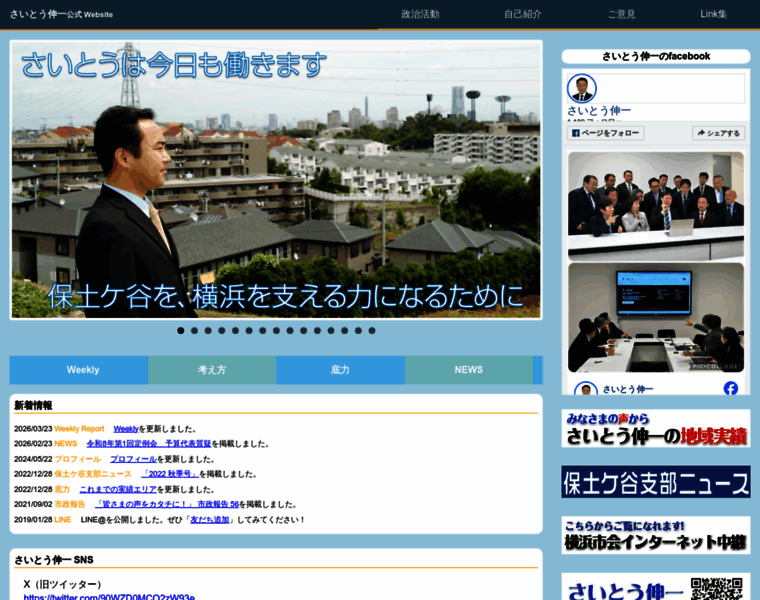The image size is (760, 600).
Task: Open the Link集 menu item
Action: coord(713,14)
